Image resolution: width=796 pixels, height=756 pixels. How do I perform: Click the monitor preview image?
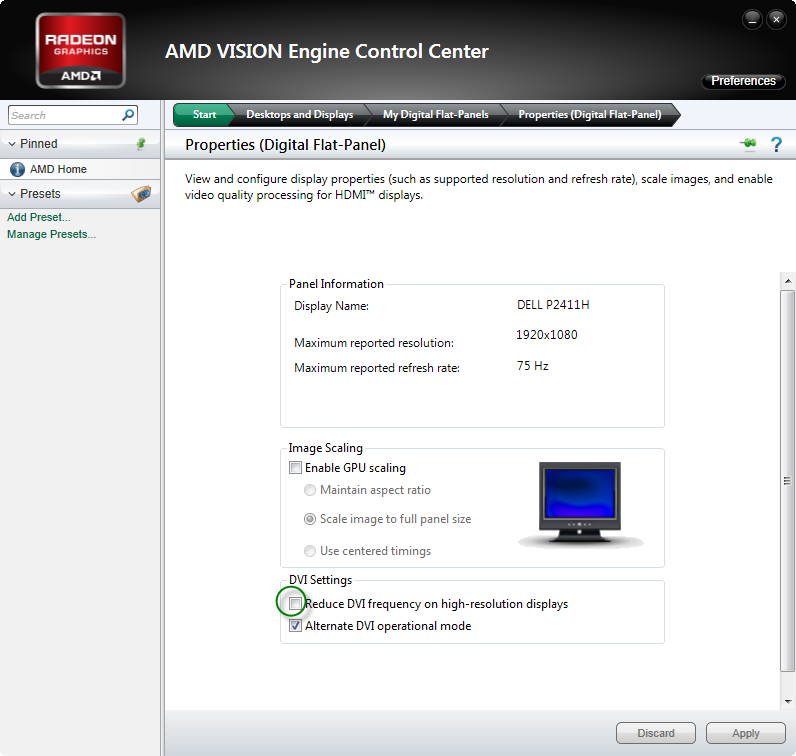coord(580,504)
